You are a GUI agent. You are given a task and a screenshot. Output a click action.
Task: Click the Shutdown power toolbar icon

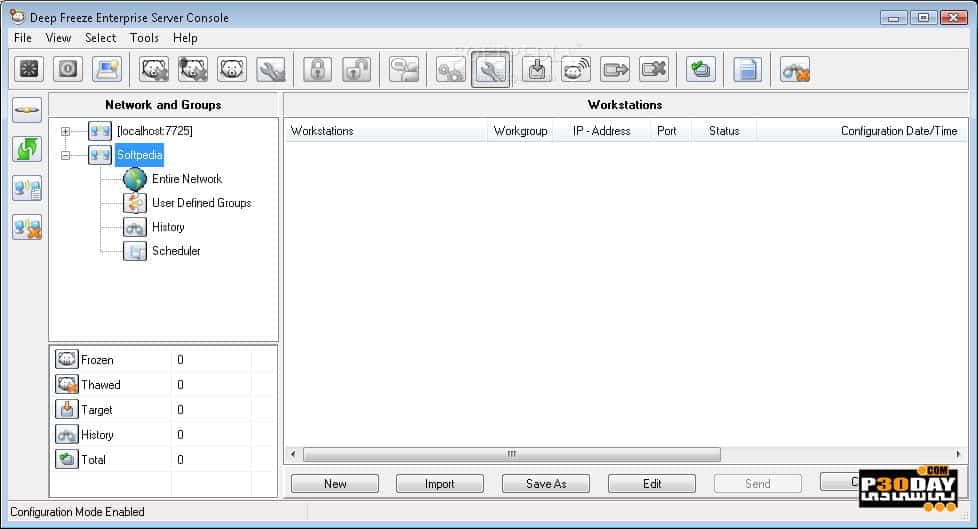coord(68,69)
